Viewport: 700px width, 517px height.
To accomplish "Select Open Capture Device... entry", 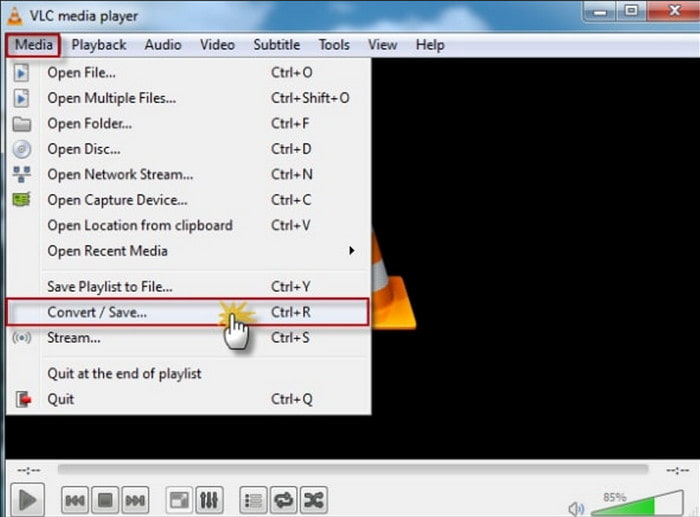I will 188,200.
